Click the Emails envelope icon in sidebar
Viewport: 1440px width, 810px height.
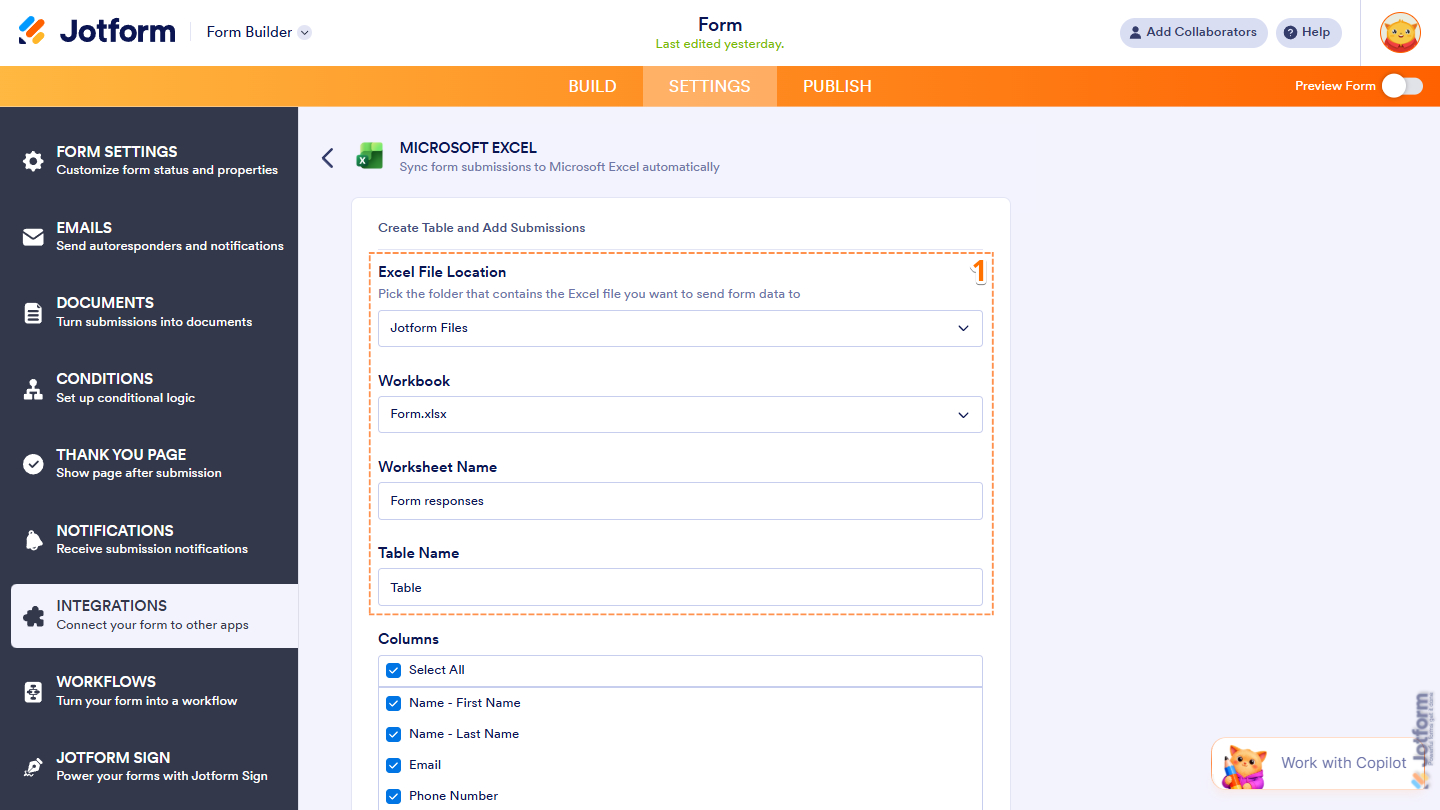tap(32, 236)
